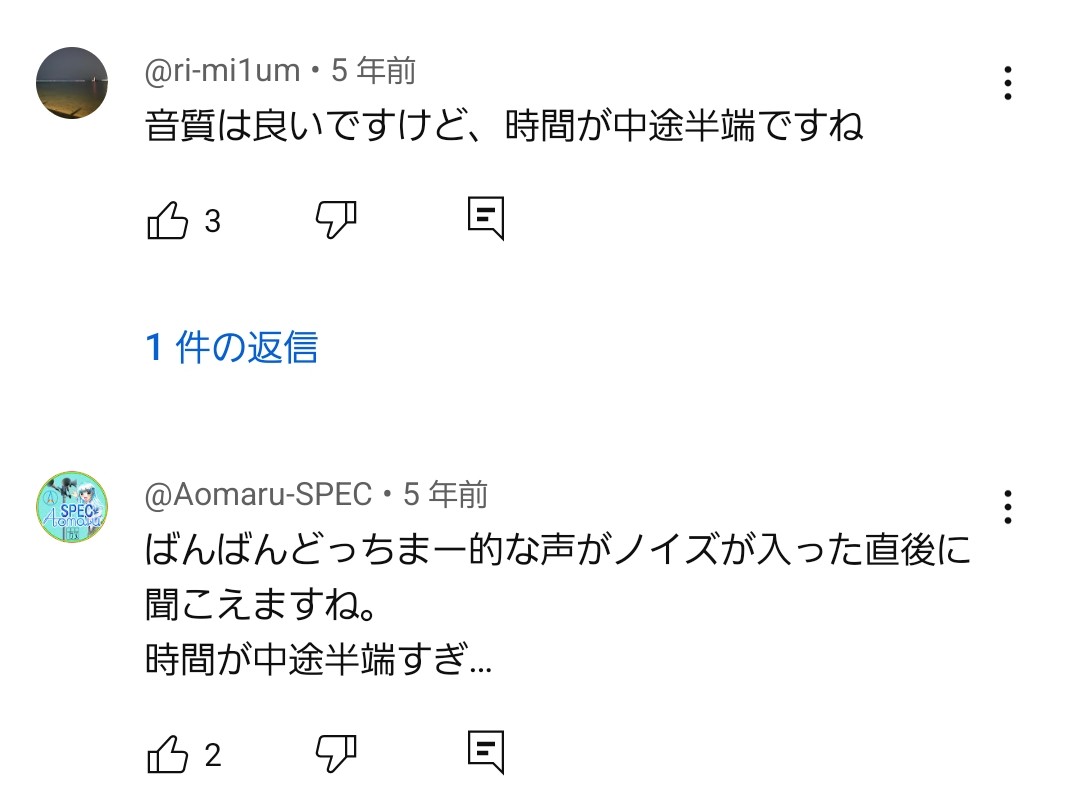Dislike the @ri-mi1um comment about 音質
The width and height of the screenshot is (1080, 806).
pos(336,220)
